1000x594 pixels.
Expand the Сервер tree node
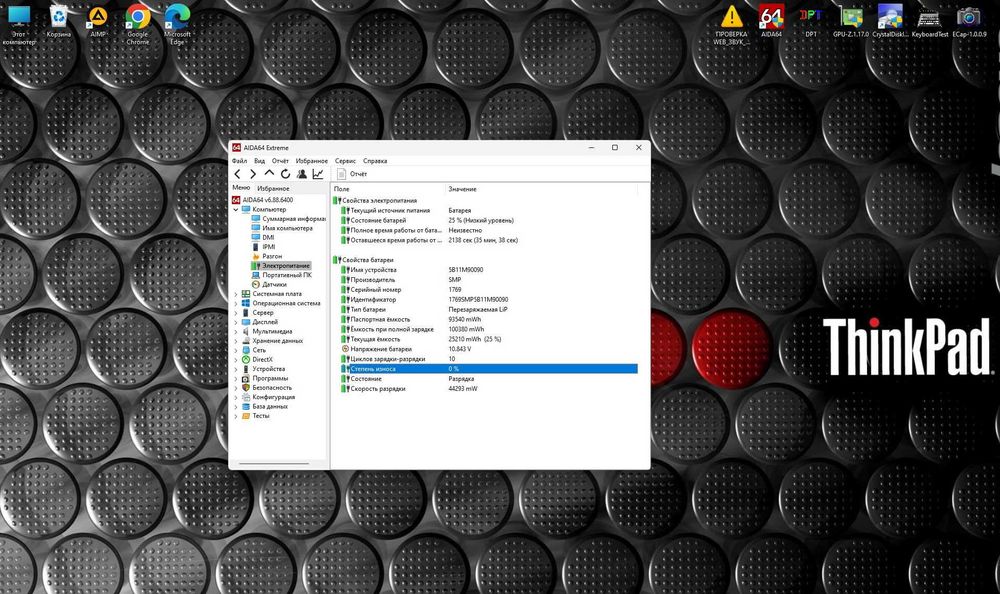click(235, 313)
